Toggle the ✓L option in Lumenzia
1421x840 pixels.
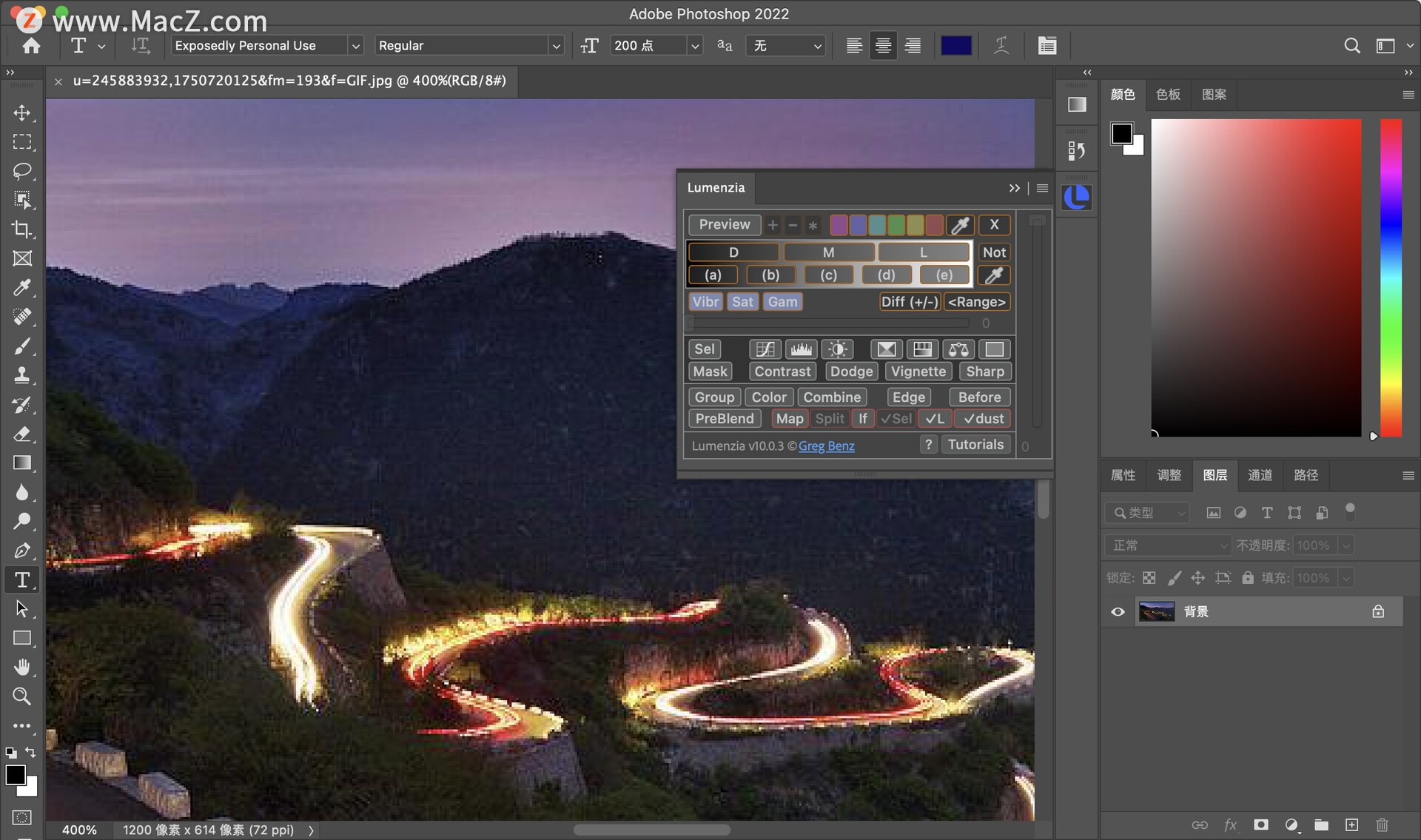pyautogui.click(x=935, y=419)
